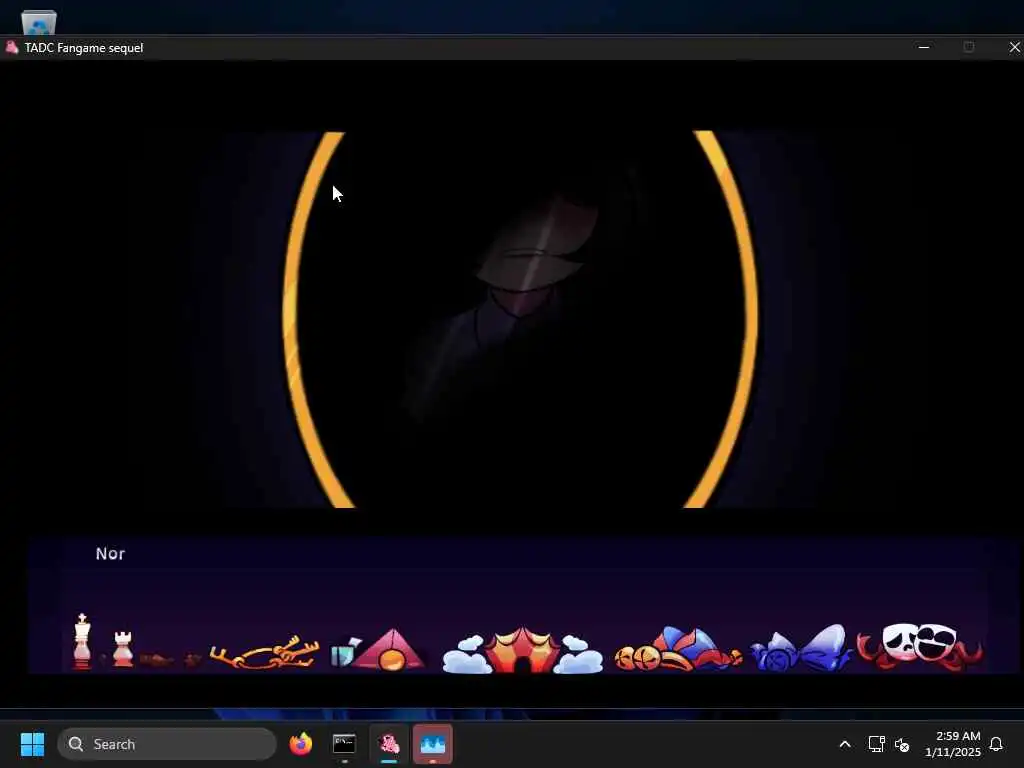Open Firefox from the taskbar
This screenshot has width=1024, height=768.
(300, 744)
